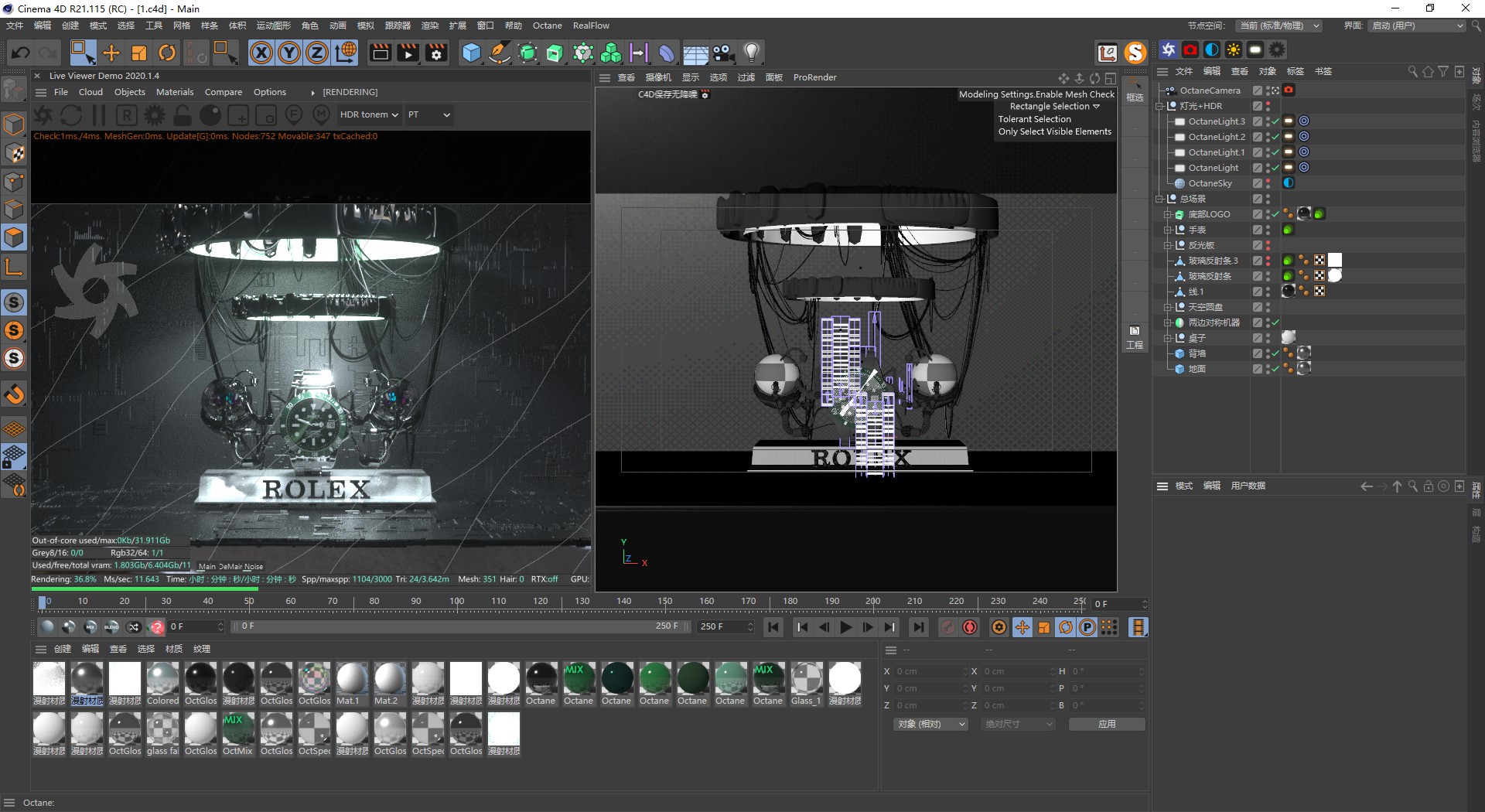Go to the start of the animation
Screen dimensions: 1485x812
tap(773, 627)
